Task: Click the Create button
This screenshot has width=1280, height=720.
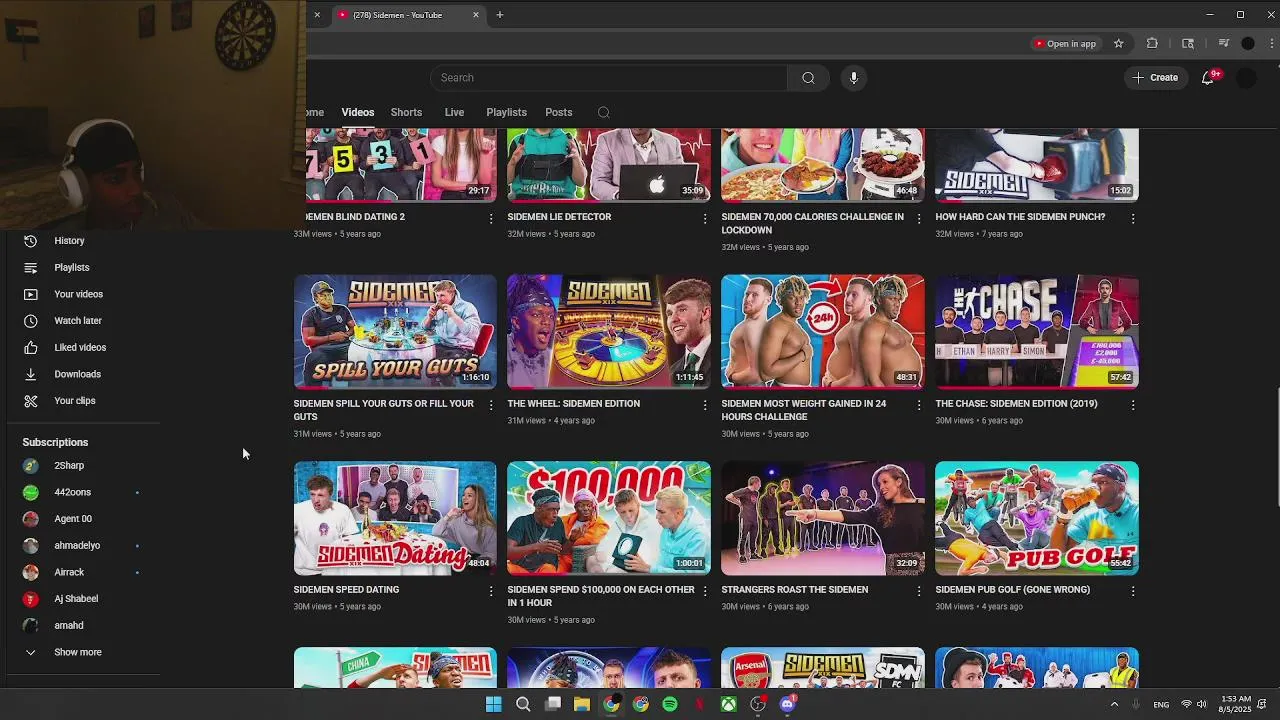Action: click(1155, 78)
